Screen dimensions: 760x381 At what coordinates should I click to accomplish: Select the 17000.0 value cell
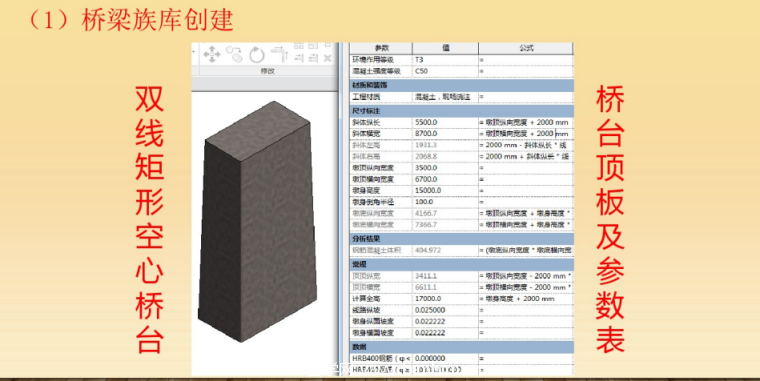point(445,299)
